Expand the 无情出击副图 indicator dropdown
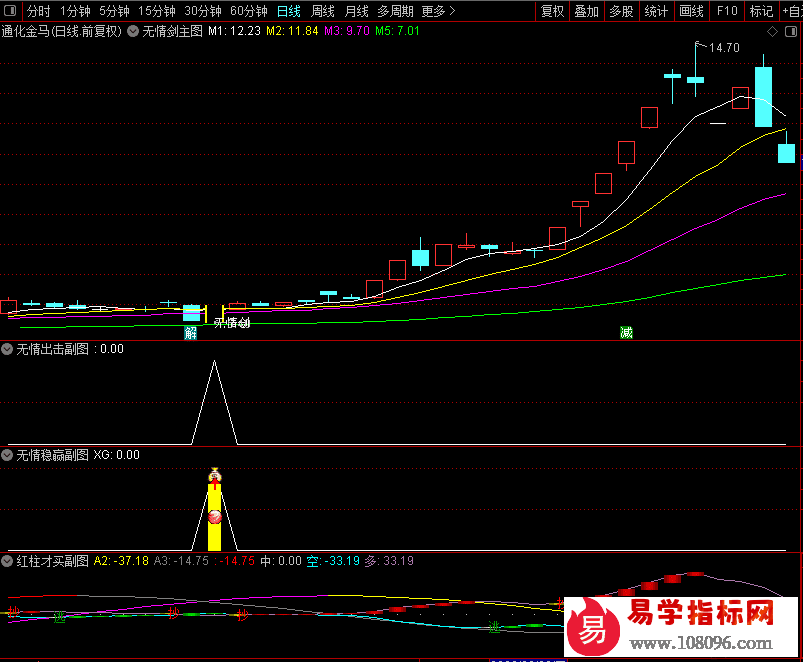This screenshot has width=803, height=662. pos(7,349)
